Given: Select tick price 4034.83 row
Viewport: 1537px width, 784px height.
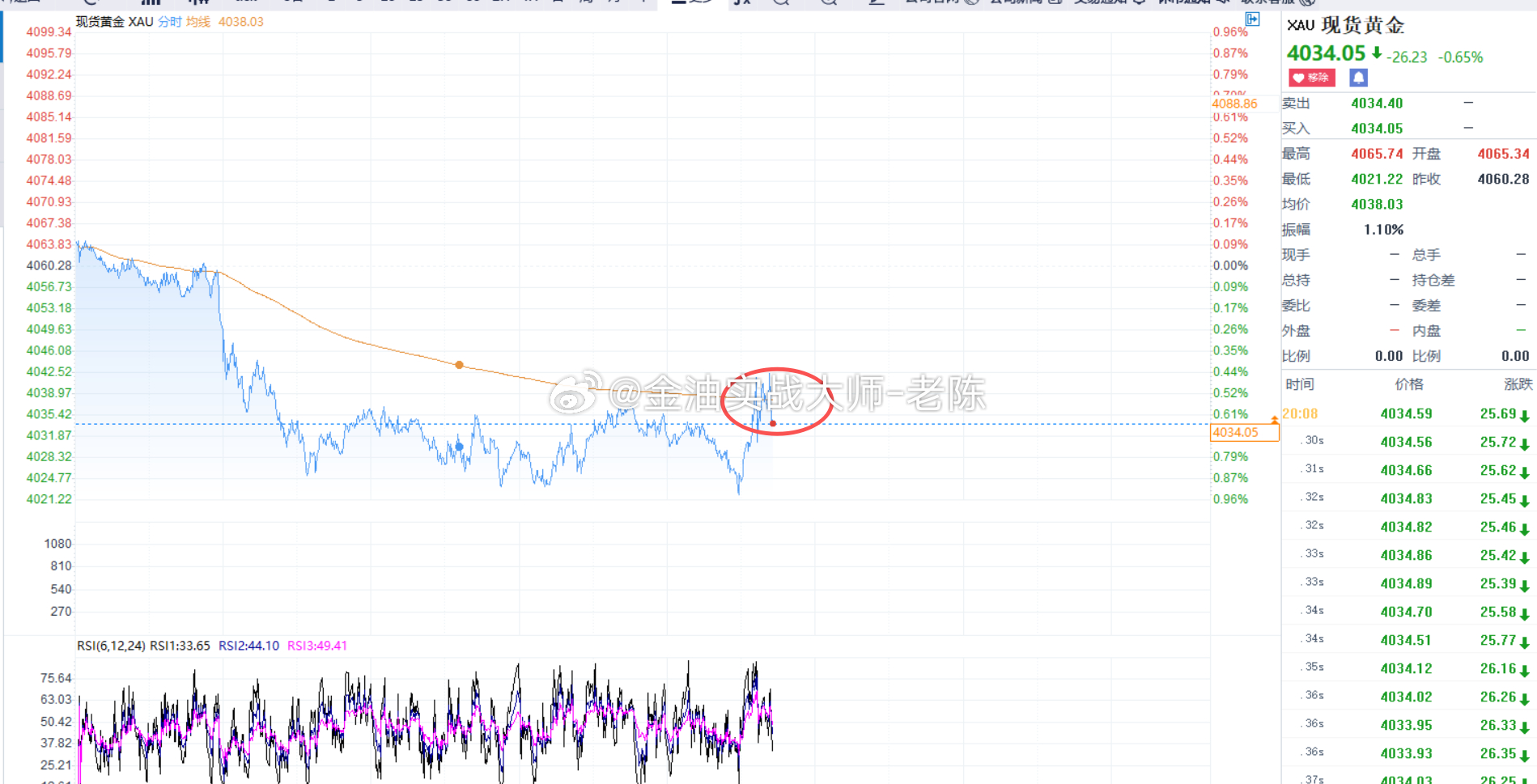Looking at the screenshot, I should coord(1408,498).
